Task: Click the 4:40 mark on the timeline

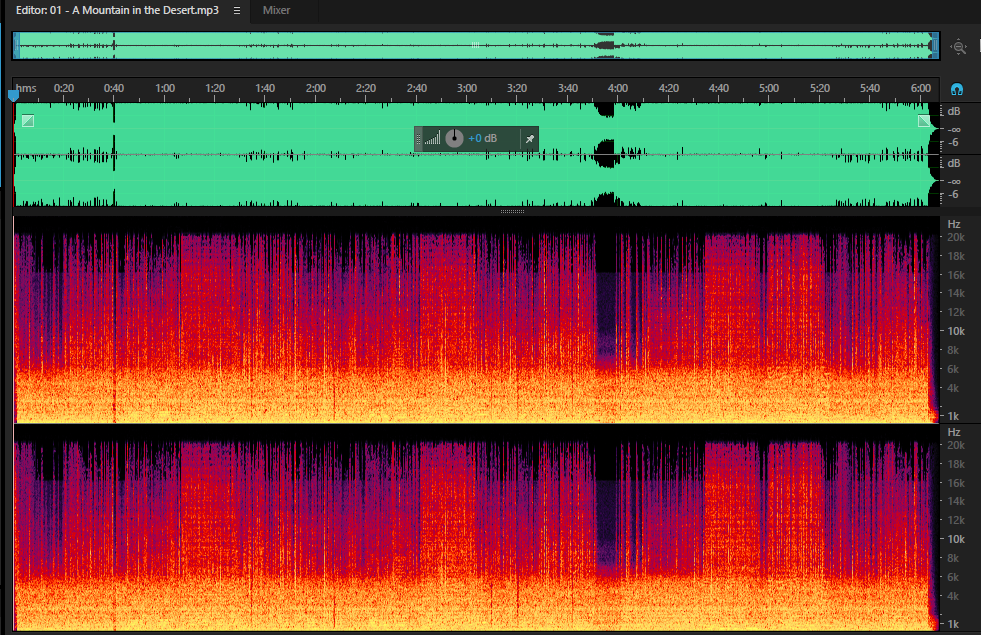Action: [x=718, y=88]
